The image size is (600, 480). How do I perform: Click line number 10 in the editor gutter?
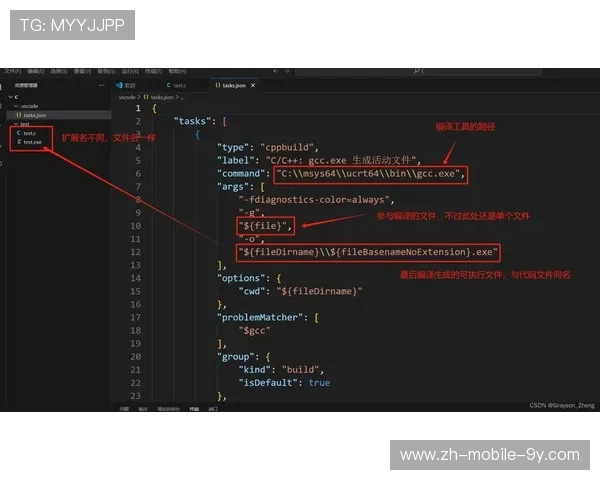[137, 226]
